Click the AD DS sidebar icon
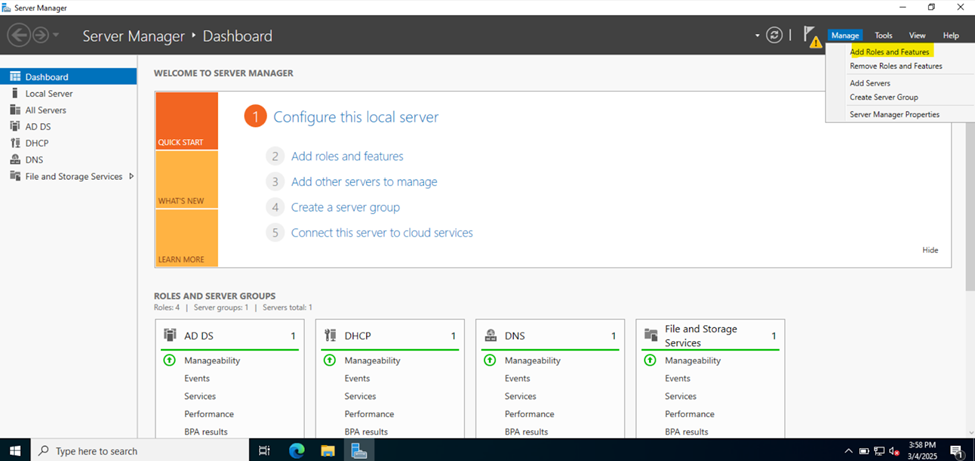Image resolution: width=975 pixels, height=461 pixels. pyautogui.click(x=16, y=126)
